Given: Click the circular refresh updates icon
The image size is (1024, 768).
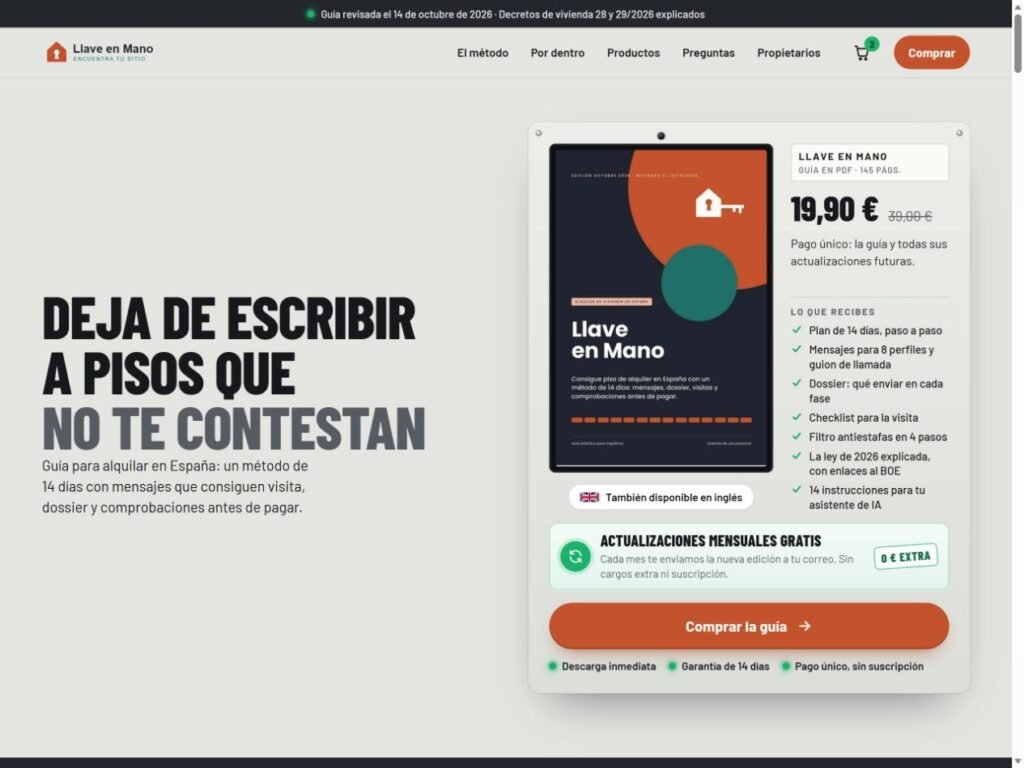Looking at the screenshot, I should click(575, 556).
